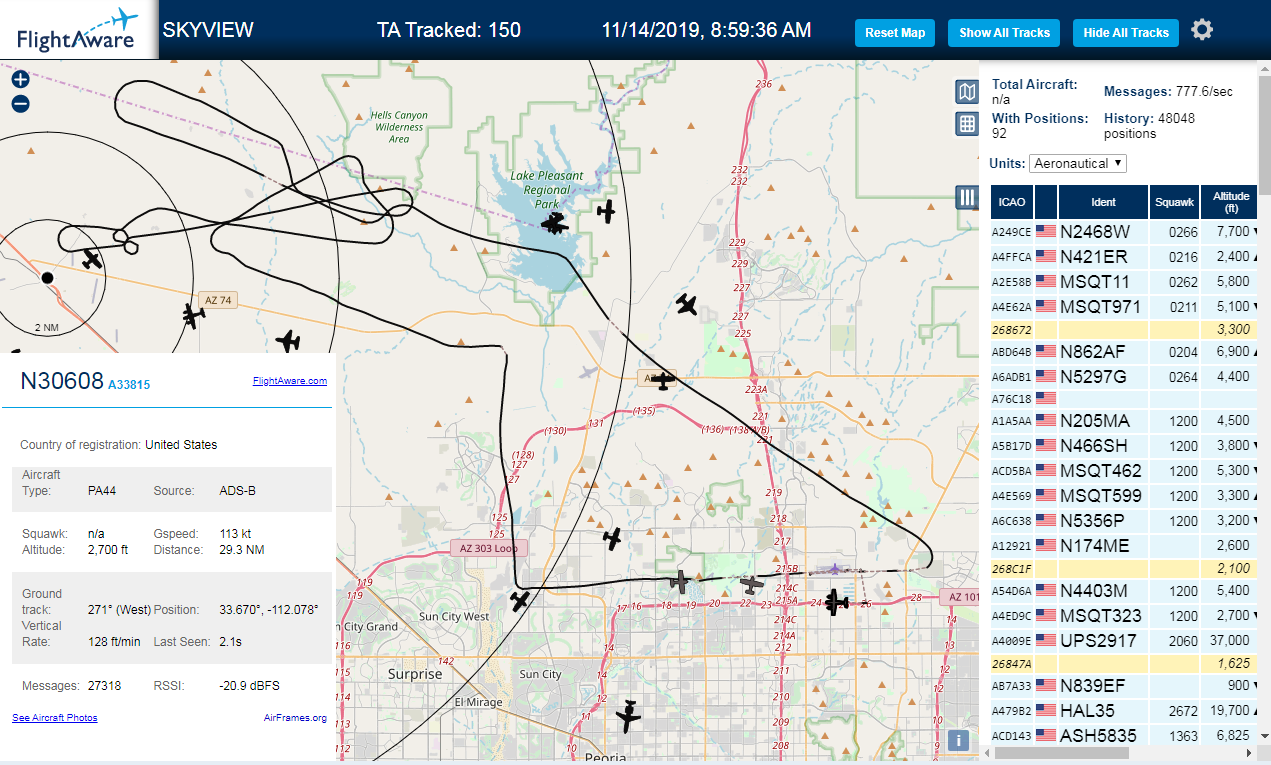Select the ASH5835 aircraft row

tap(1124, 735)
